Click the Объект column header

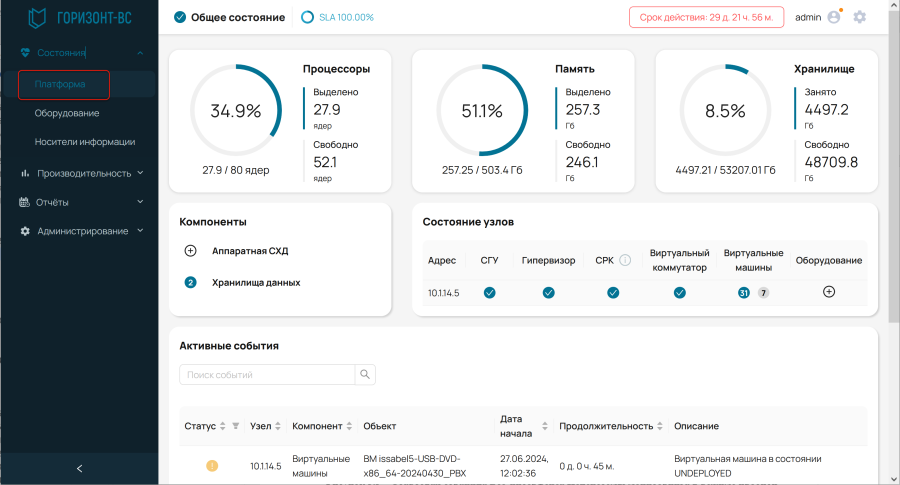379,426
